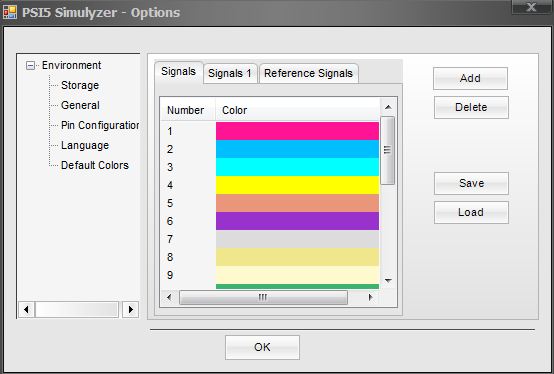Select the yellow color for signal 4

297,185
